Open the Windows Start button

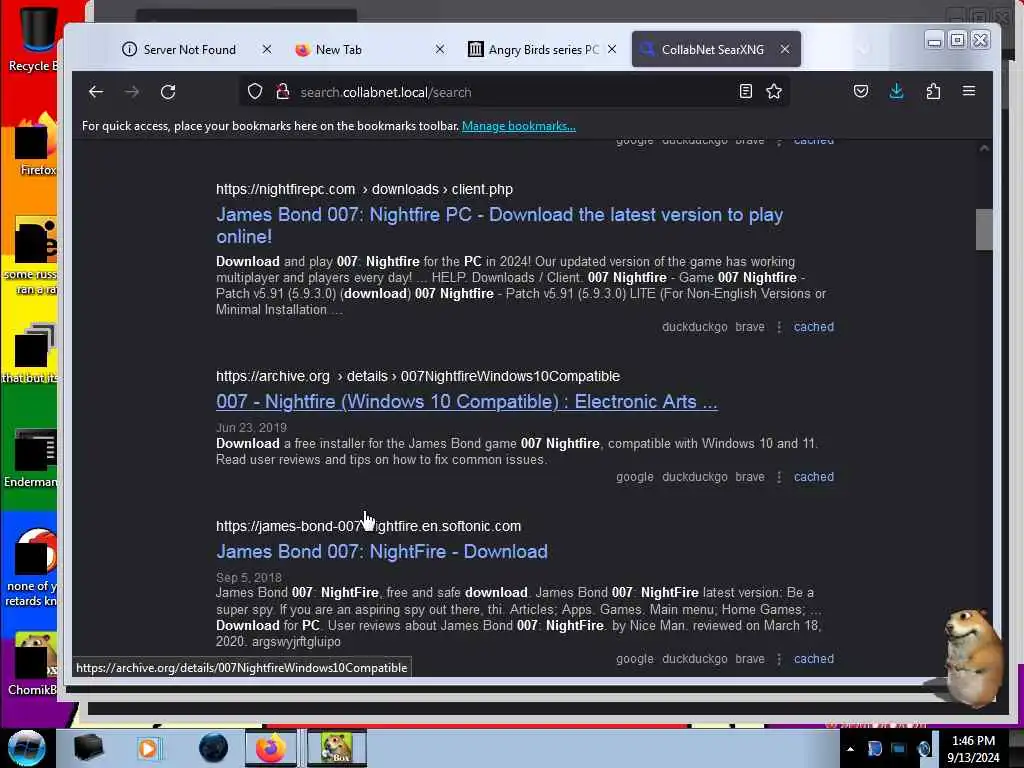(x=27, y=747)
